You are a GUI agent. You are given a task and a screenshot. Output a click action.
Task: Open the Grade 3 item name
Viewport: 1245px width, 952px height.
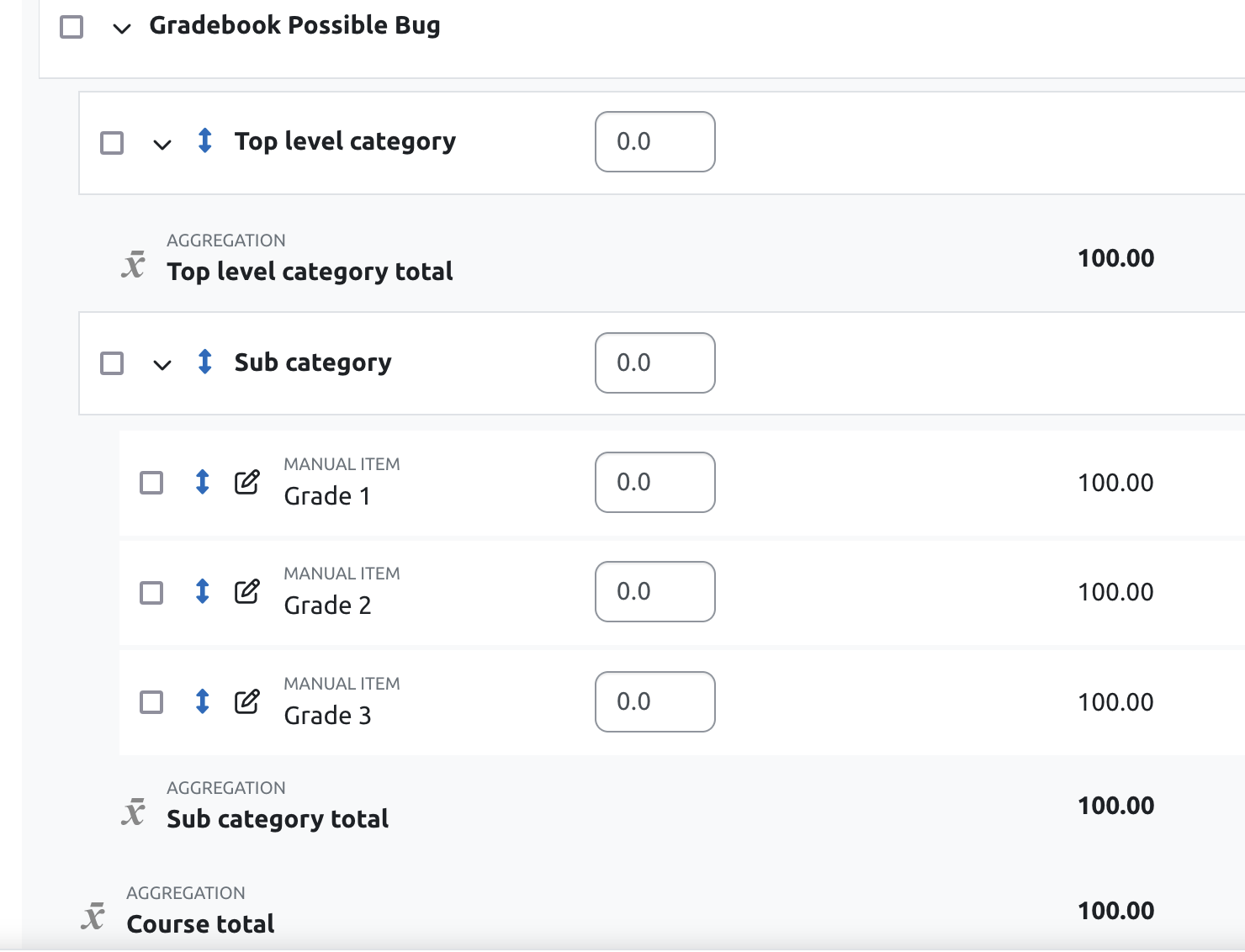(x=327, y=716)
